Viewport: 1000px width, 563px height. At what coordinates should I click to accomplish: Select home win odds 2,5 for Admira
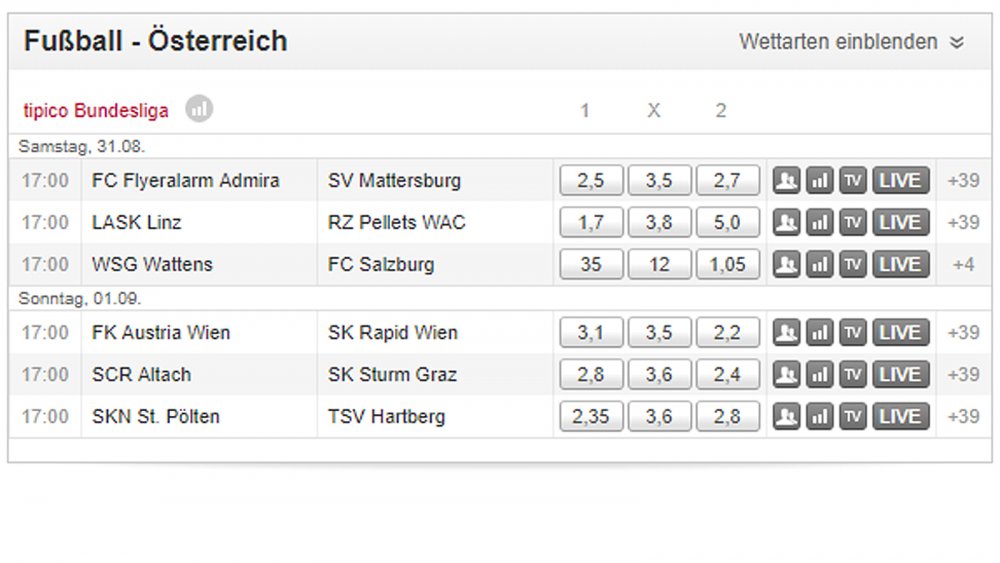point(591,180)
